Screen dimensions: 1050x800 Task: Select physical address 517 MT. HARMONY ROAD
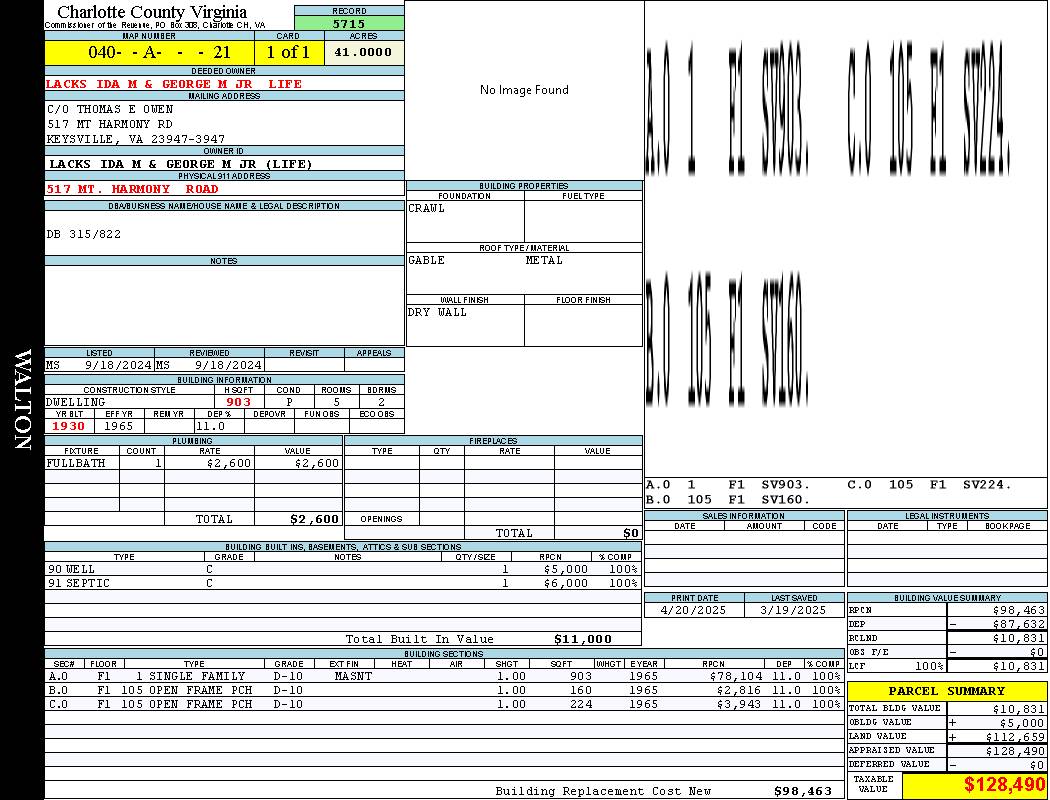(x=132, y=189)
